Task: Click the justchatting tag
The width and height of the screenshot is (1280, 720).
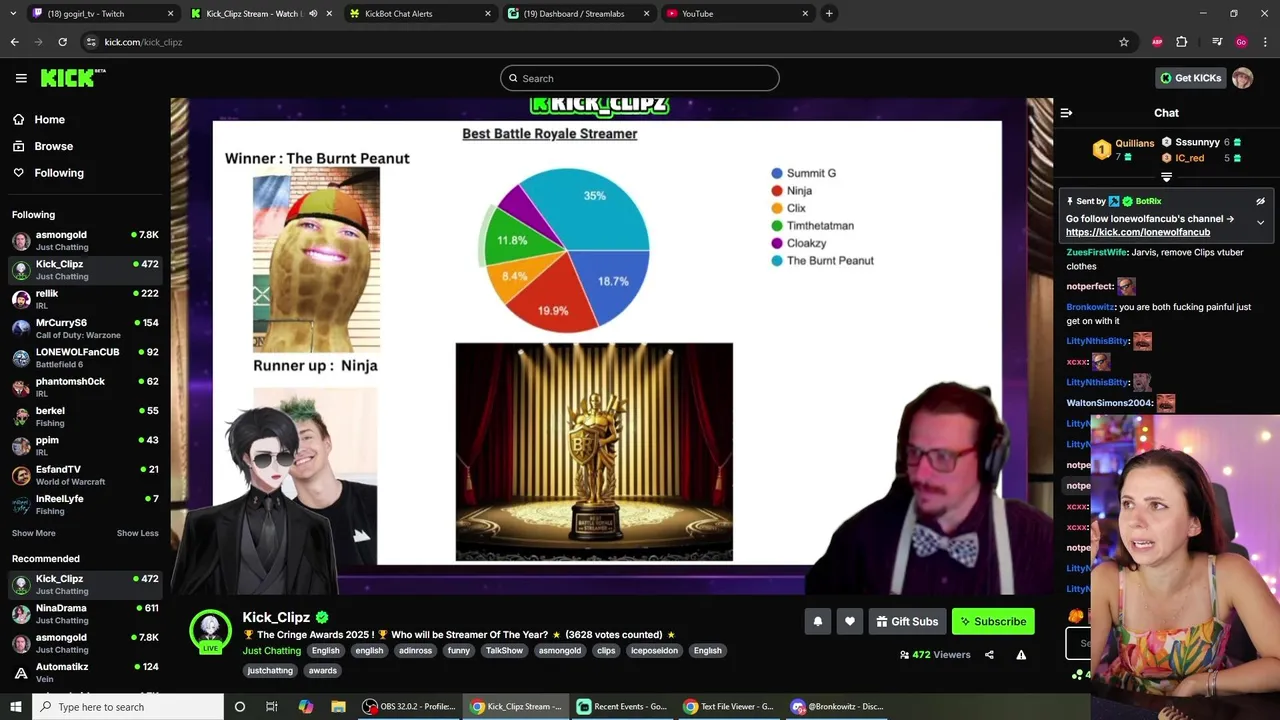Action: (x=270, y=671)
